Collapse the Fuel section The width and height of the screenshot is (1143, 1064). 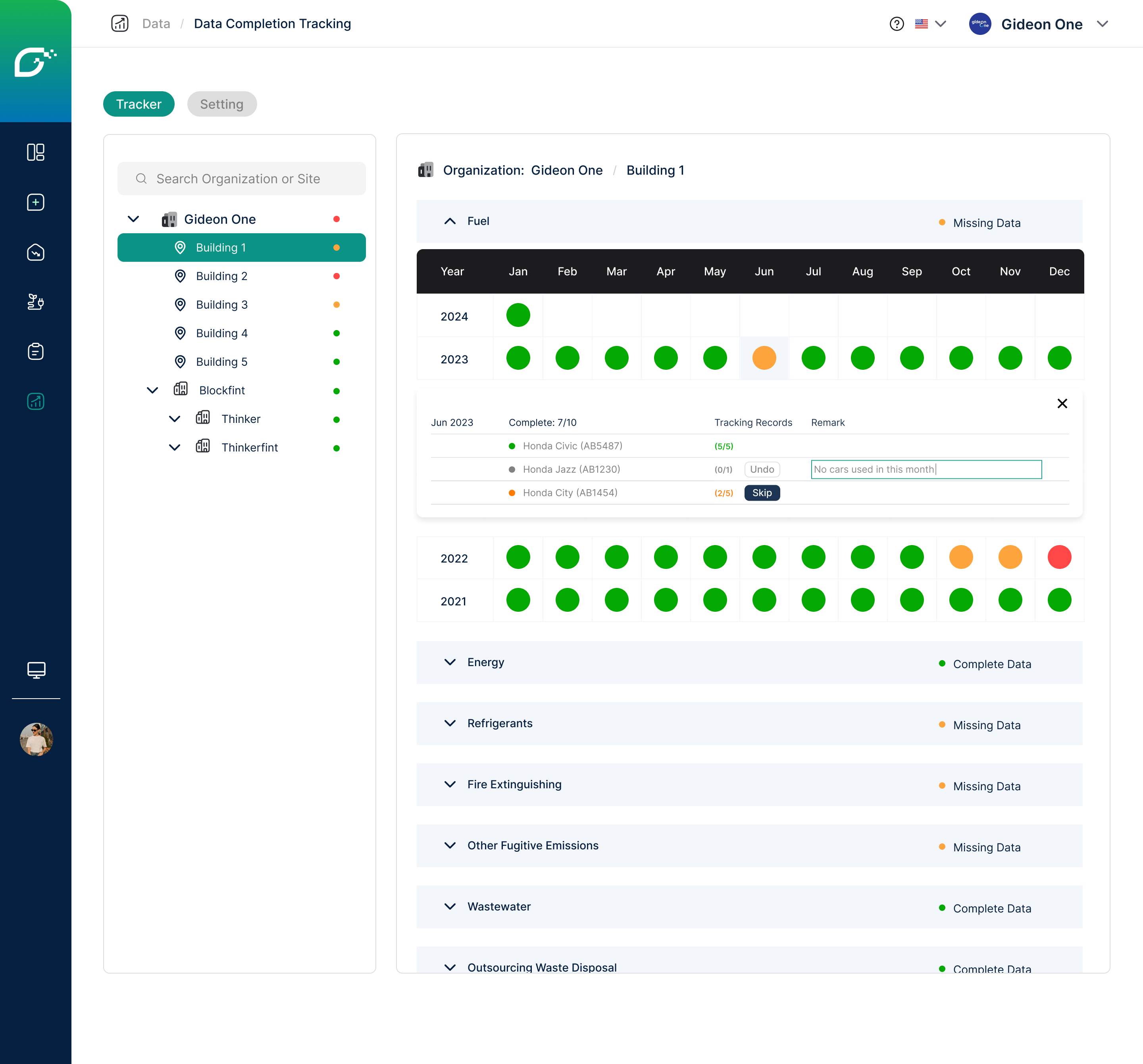pos(450,221)
